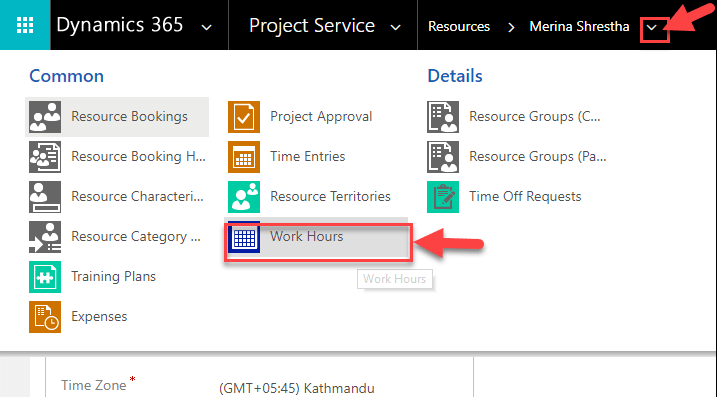Open the app launcher waffle icon
The image size is (717, 397).
tap(25, 25)
